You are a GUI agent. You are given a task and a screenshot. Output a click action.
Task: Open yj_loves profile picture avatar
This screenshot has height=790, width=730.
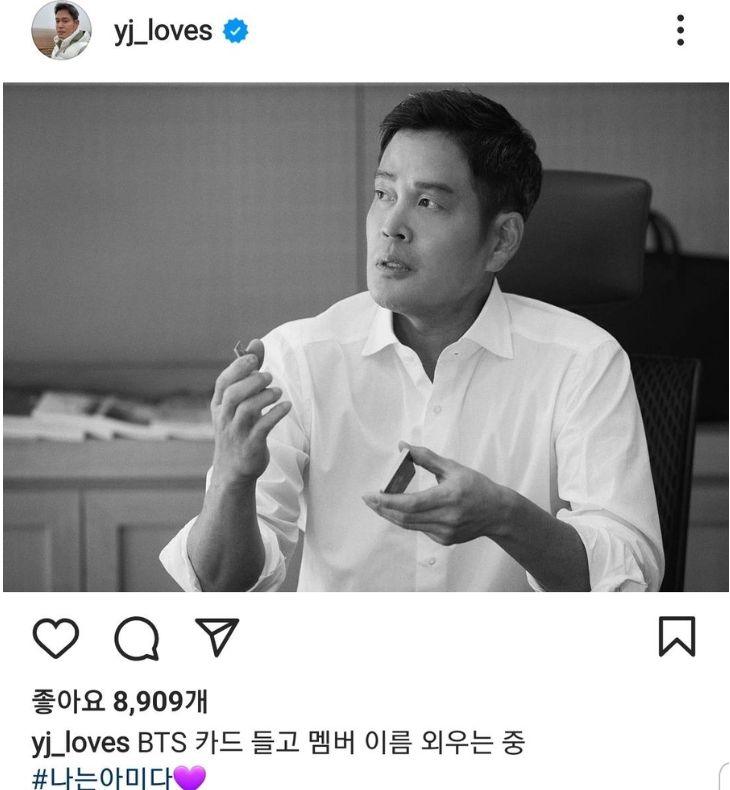coord(61,30)
